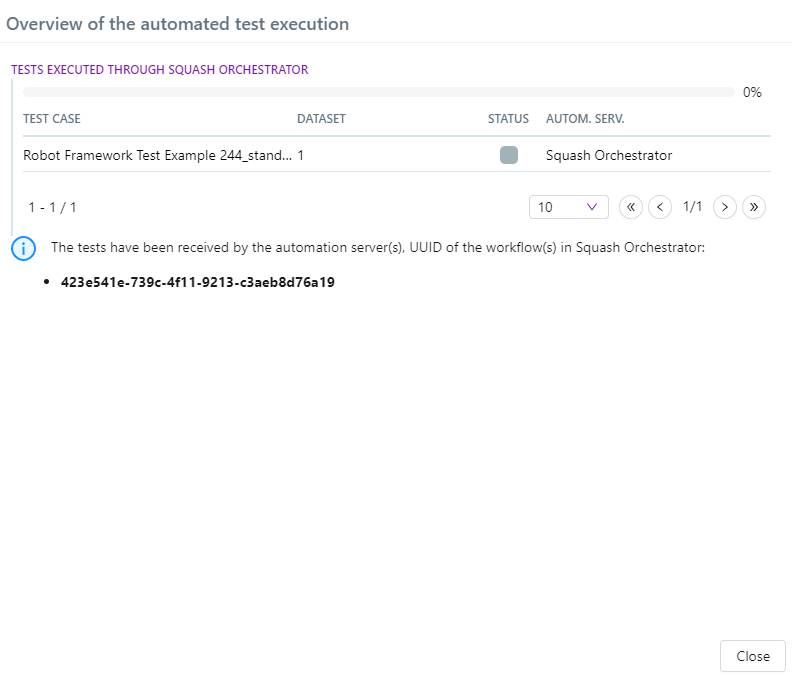
Task: Go to the first page of results
Action: tap(631, 207)
